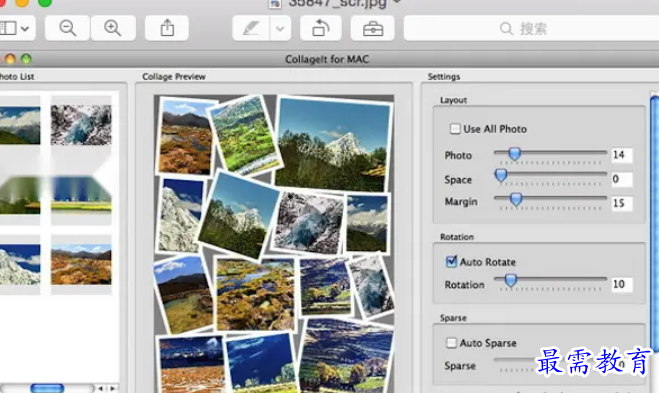Click Photo List scroll left arrow

click(x=100, y=388)
